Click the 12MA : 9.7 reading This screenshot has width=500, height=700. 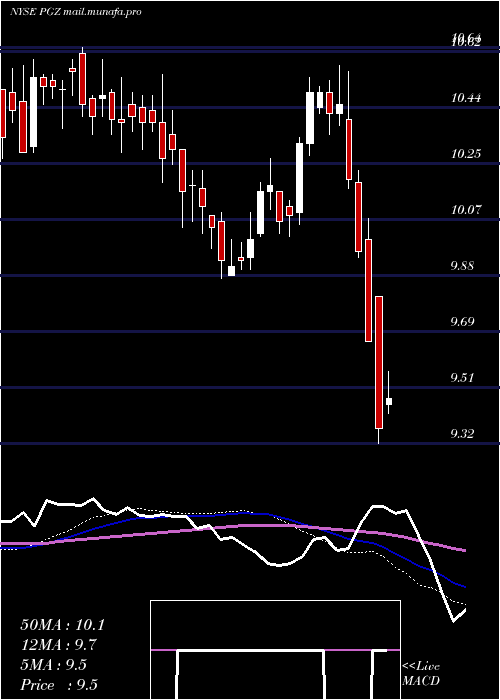(59, 645)
